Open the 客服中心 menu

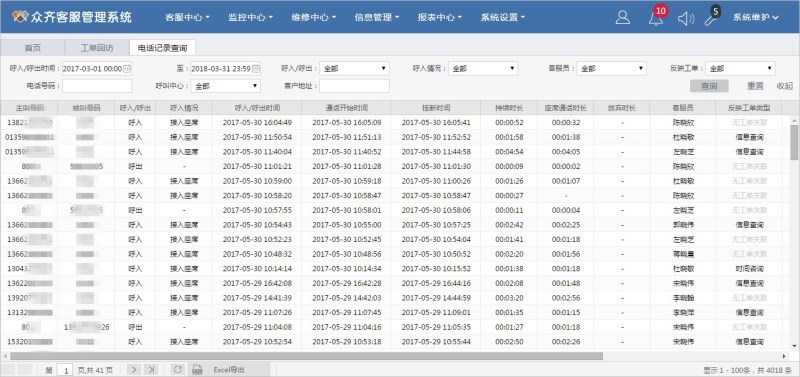point(187,17)
